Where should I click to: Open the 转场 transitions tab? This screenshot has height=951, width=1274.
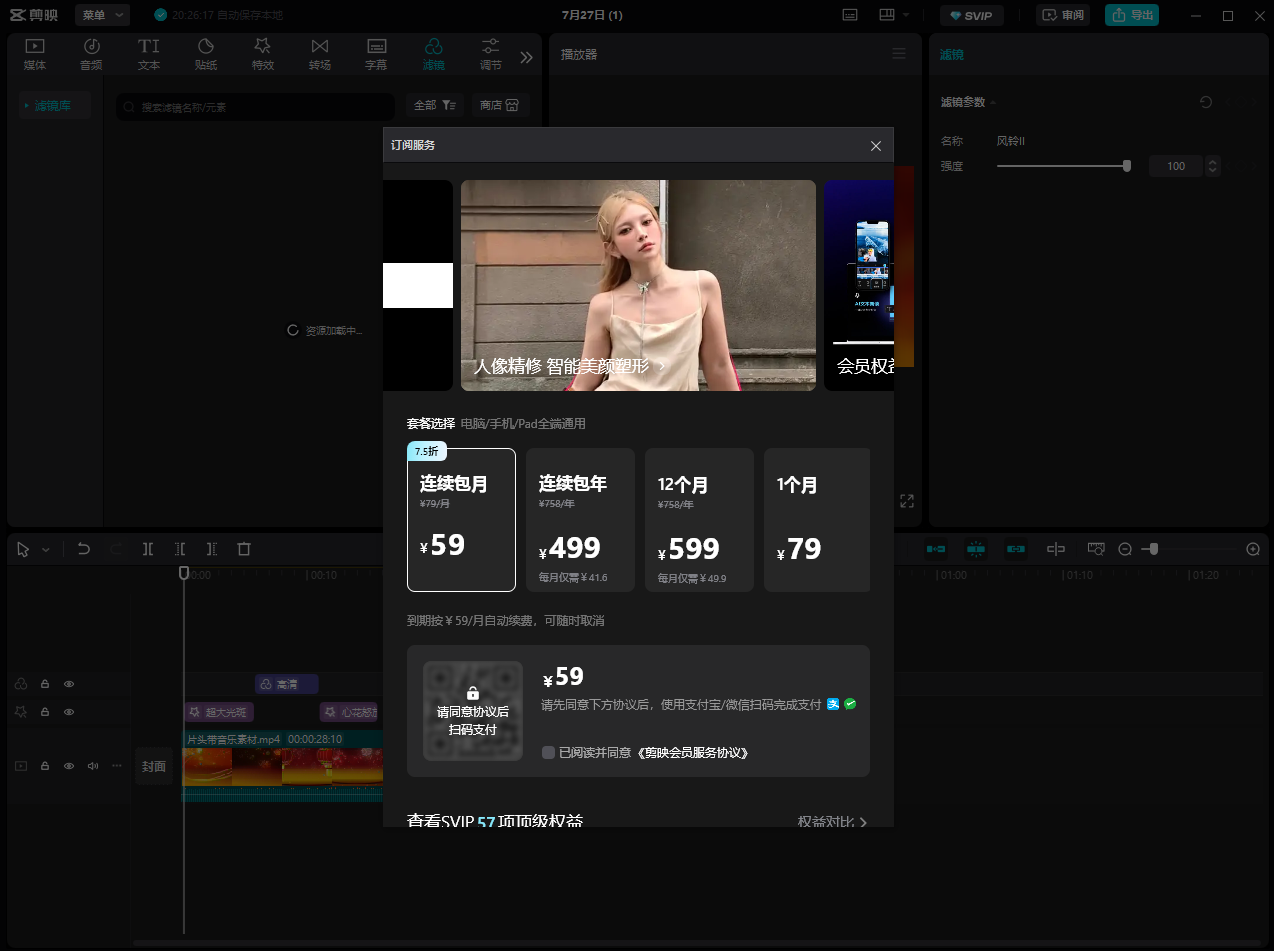(x=320, y=54)
